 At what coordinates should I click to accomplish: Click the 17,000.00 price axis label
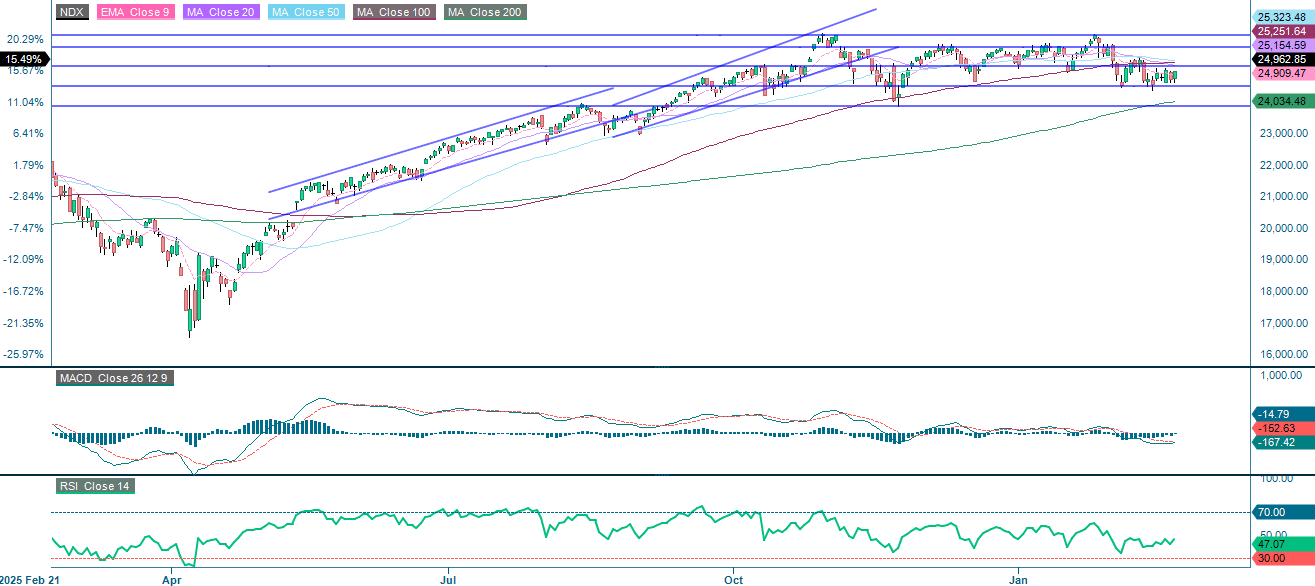pos(1284,323)
